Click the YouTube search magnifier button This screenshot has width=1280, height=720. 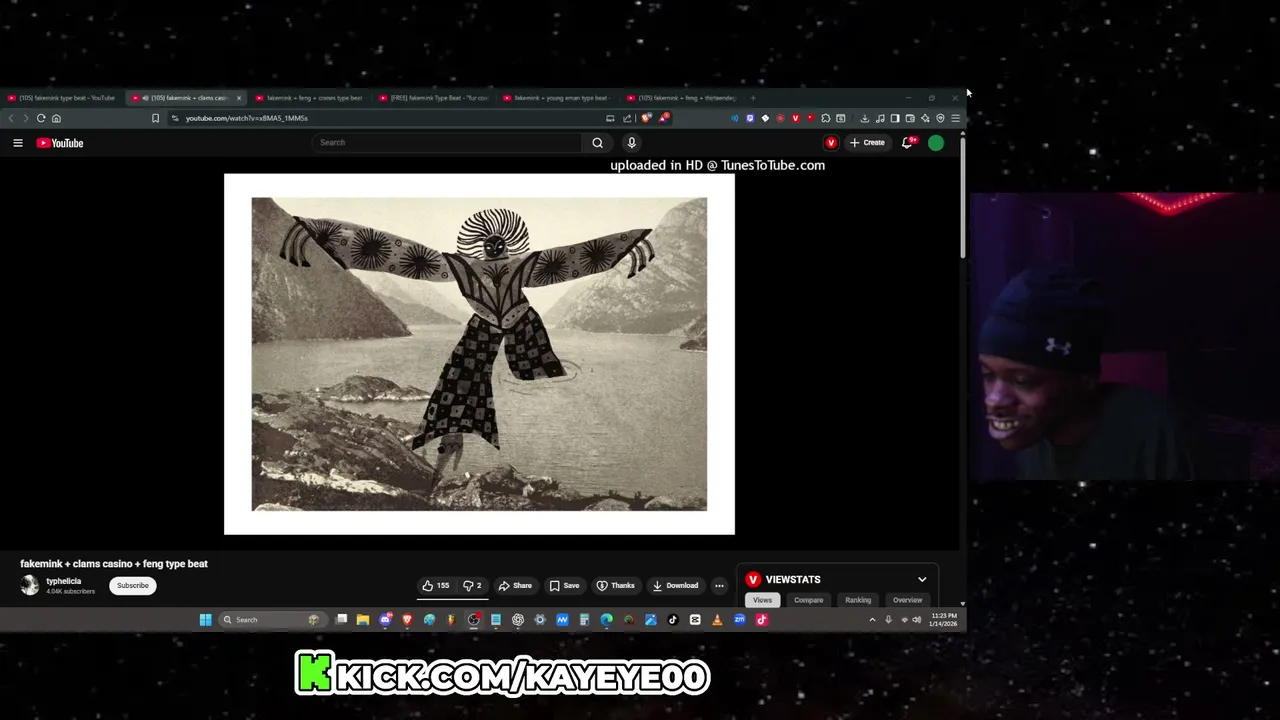pyautogui.click(x=597, y=143)
